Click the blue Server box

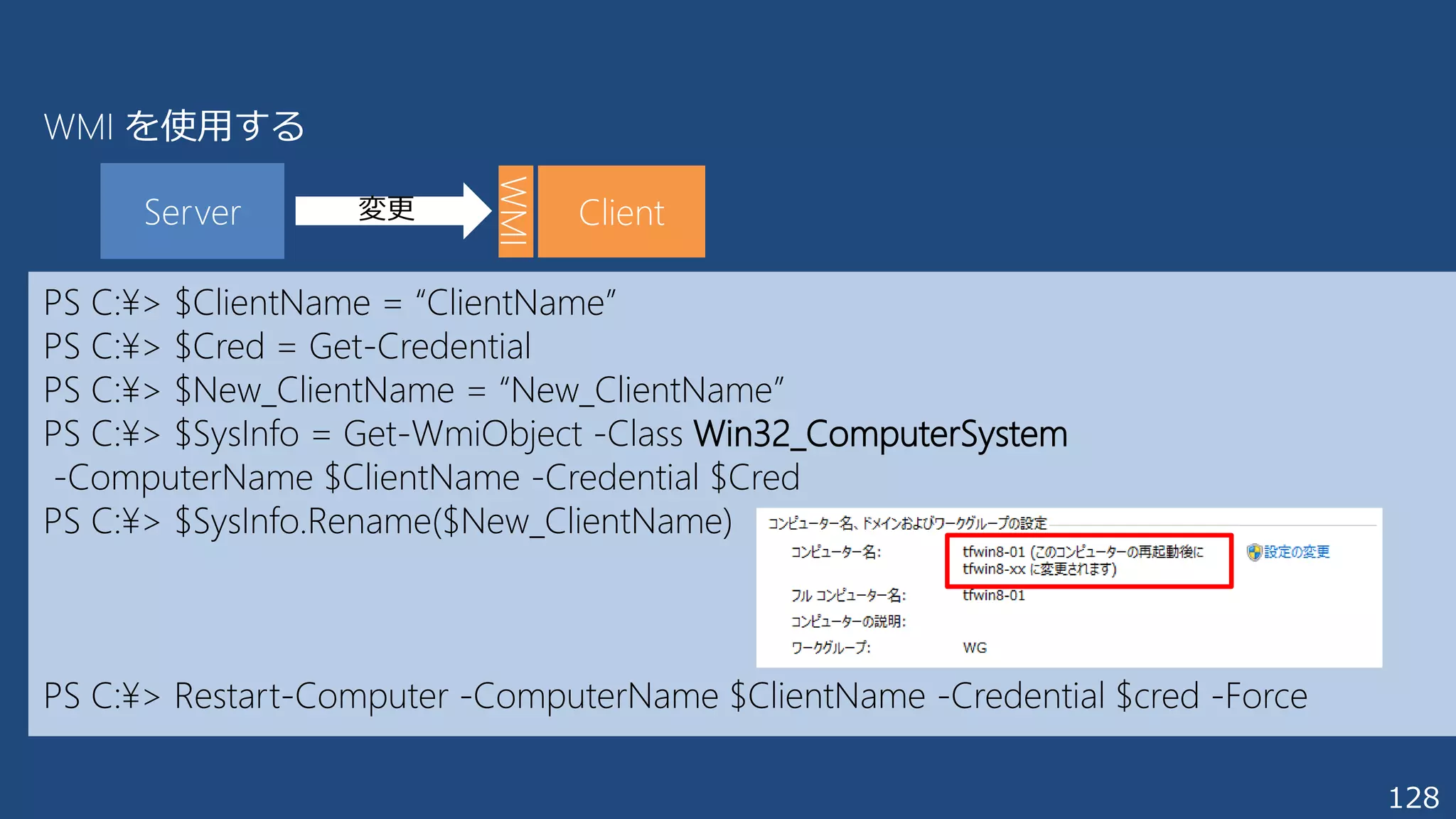click(192, 211)
